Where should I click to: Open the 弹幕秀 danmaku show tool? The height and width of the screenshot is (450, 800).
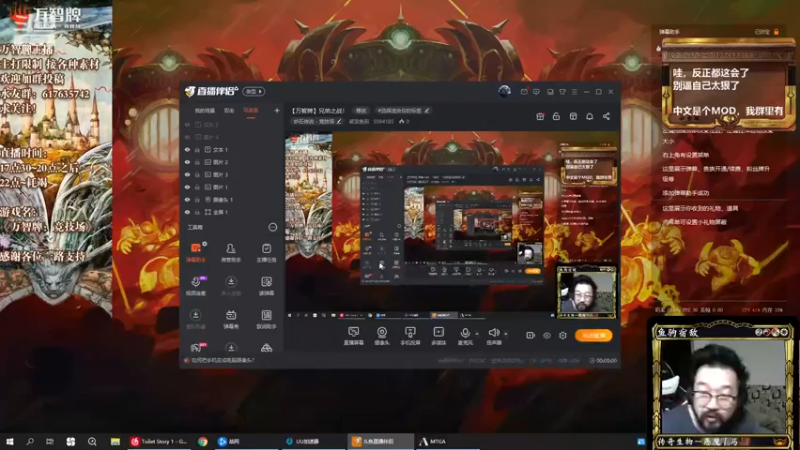point(231,318)
